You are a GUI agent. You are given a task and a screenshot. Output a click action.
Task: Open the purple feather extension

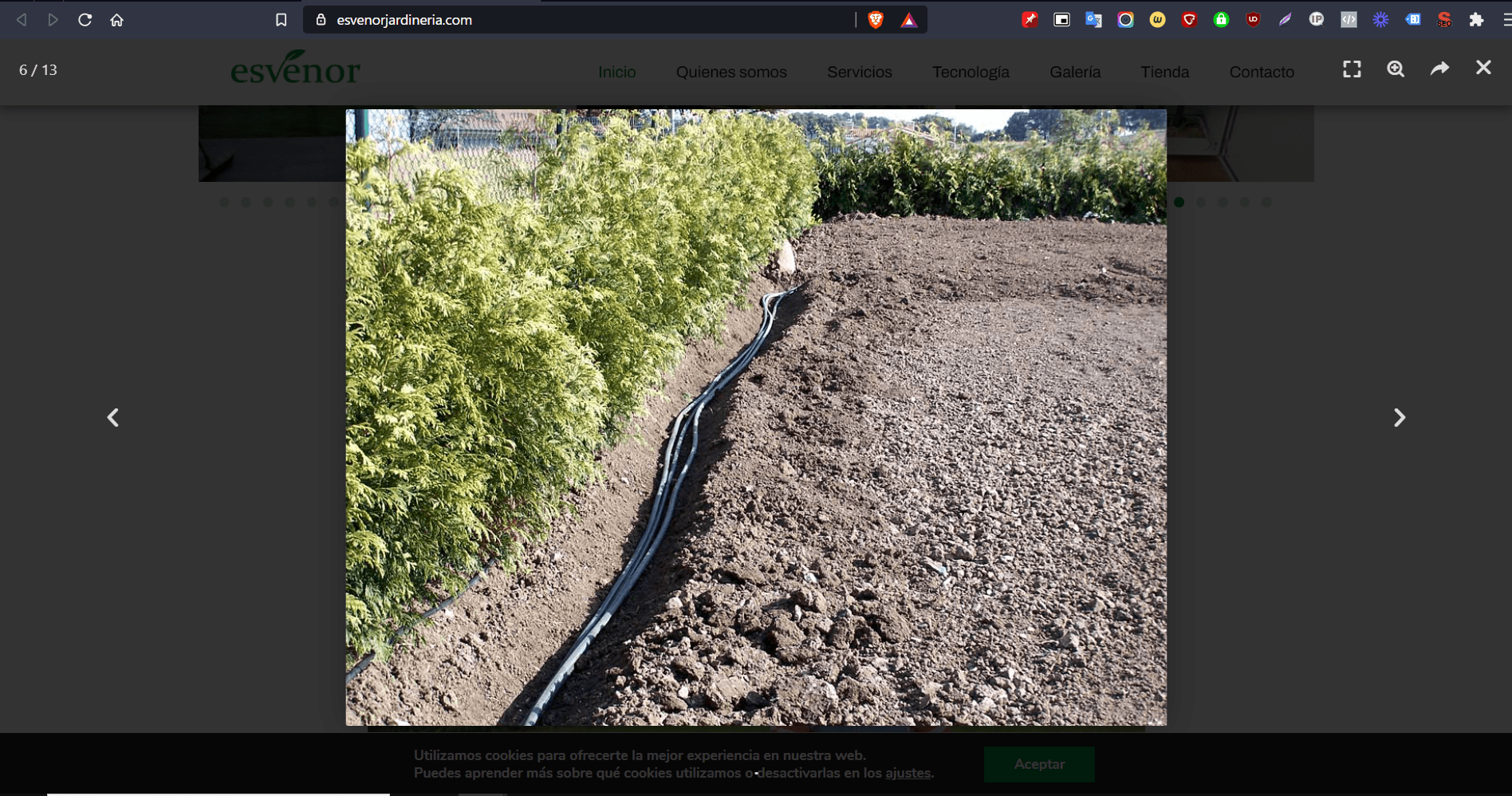click(1285, 20)
